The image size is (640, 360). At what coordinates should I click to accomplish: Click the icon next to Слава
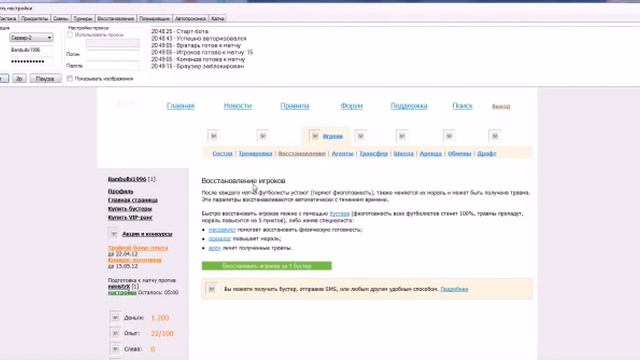coord(115,349)
